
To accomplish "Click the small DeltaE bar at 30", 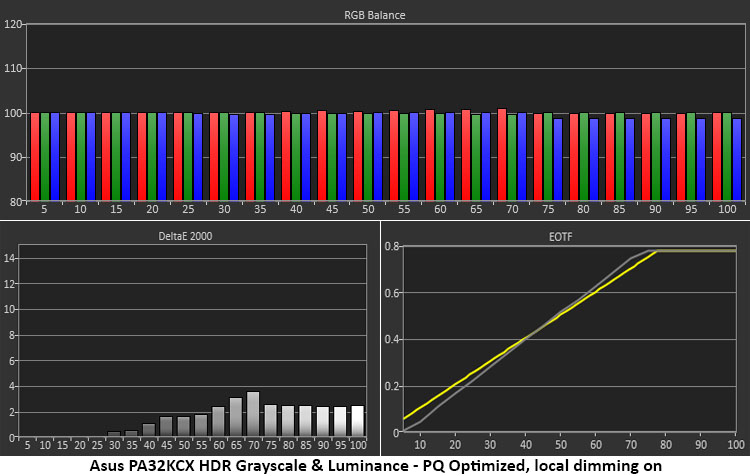I will 114,434.
